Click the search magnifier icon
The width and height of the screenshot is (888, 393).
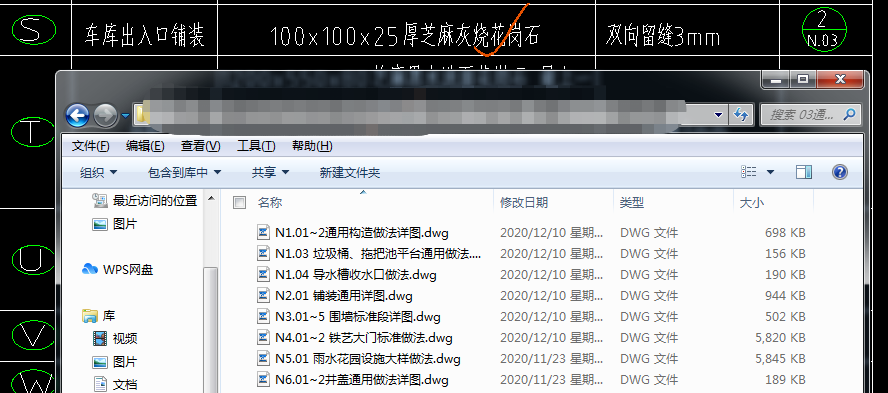click(x=849, y=114)
